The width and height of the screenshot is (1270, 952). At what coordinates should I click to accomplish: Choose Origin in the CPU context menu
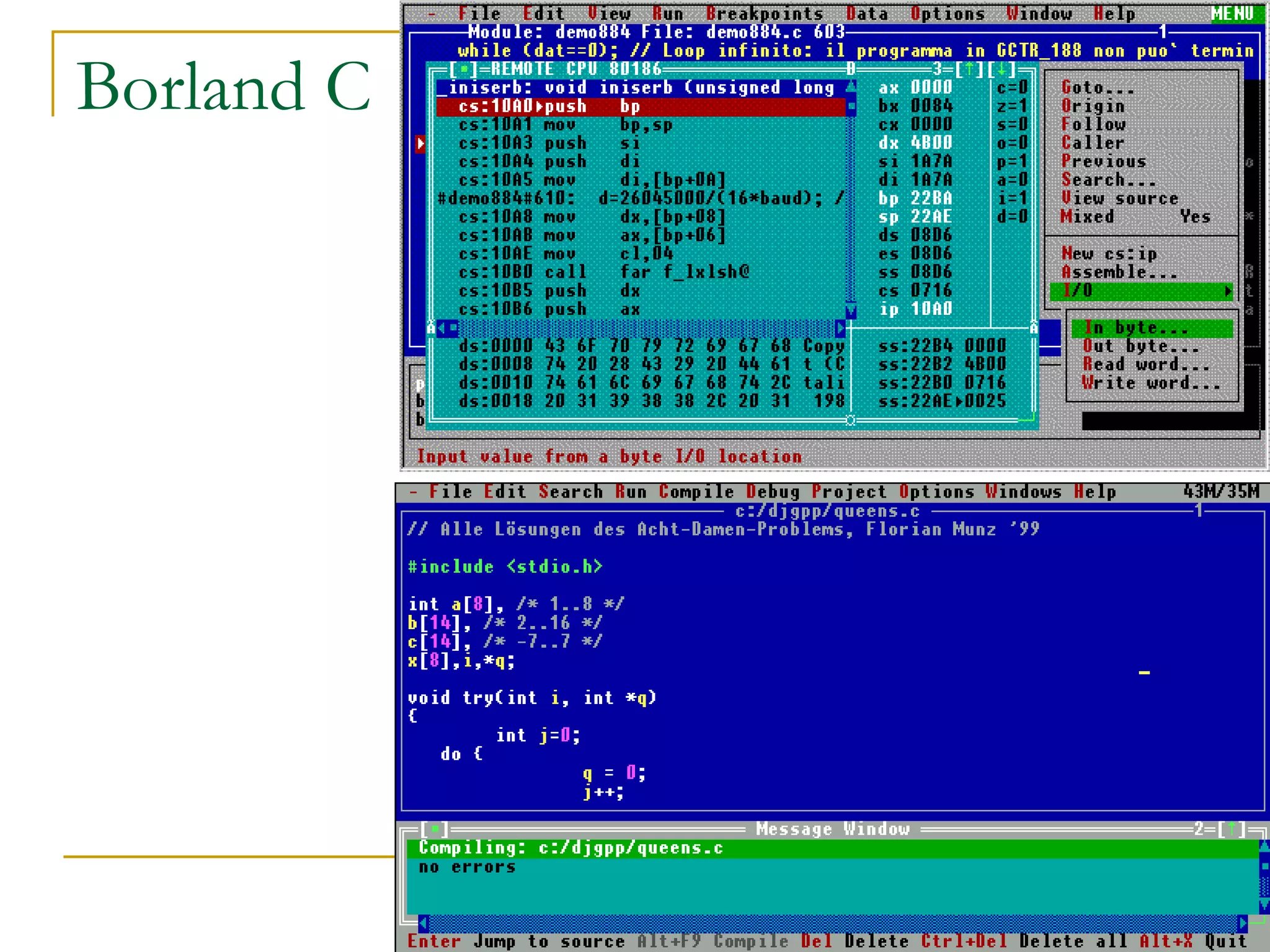(1092, 106)
